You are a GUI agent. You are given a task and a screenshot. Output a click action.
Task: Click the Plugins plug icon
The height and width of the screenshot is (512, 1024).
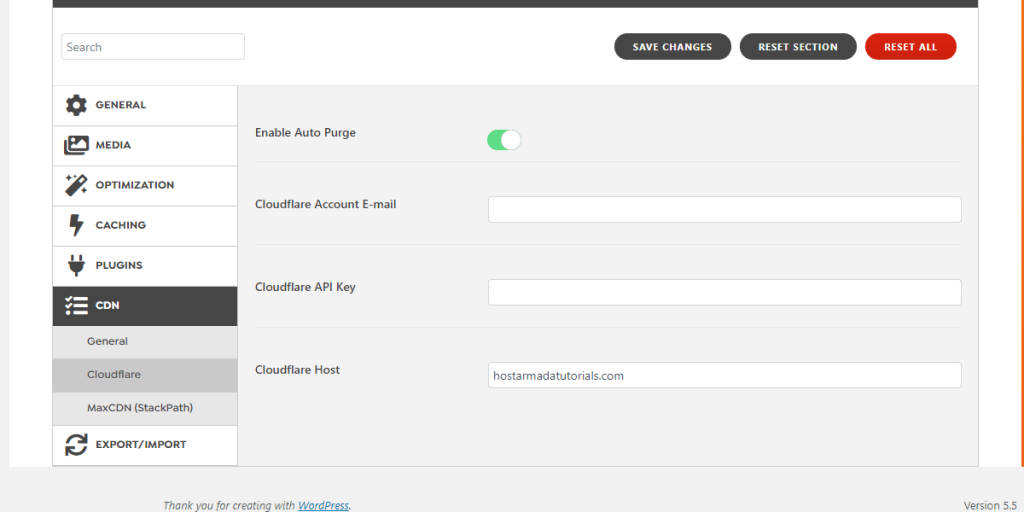coord(76,265)
